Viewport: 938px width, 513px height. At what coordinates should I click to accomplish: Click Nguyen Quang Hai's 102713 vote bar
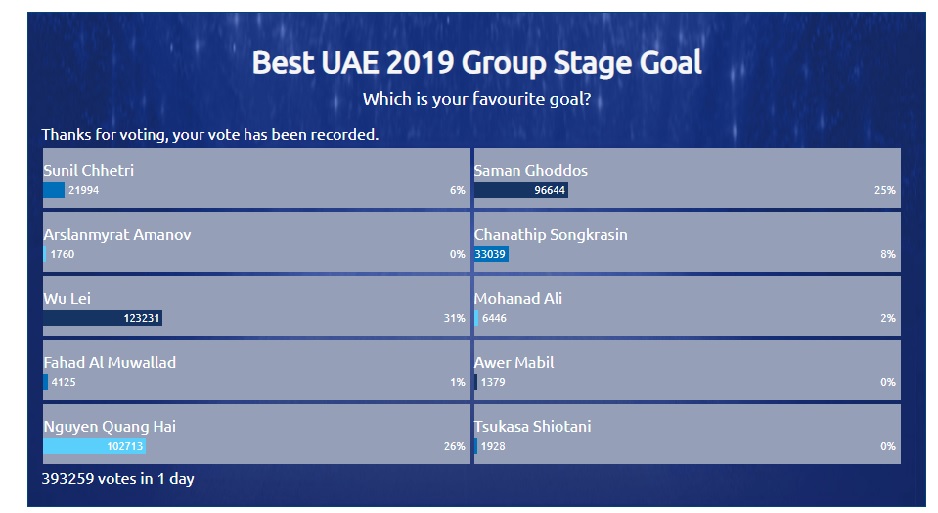click(95, 446)
